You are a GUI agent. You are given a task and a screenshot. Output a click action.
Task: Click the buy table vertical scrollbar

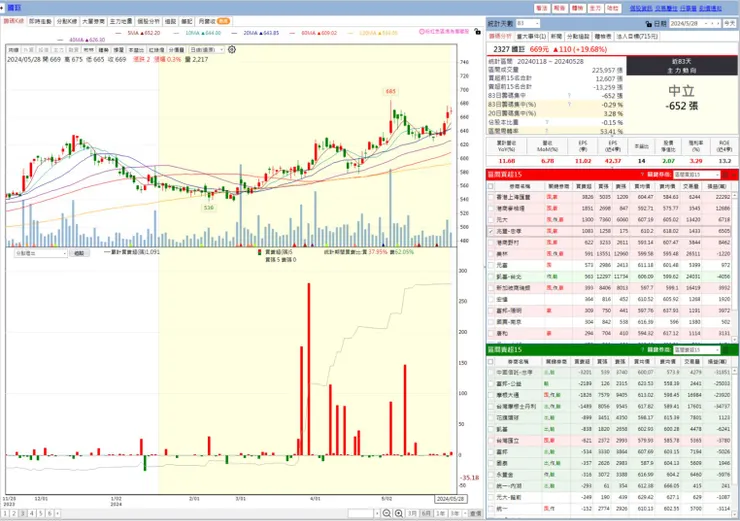coord(734,267)
